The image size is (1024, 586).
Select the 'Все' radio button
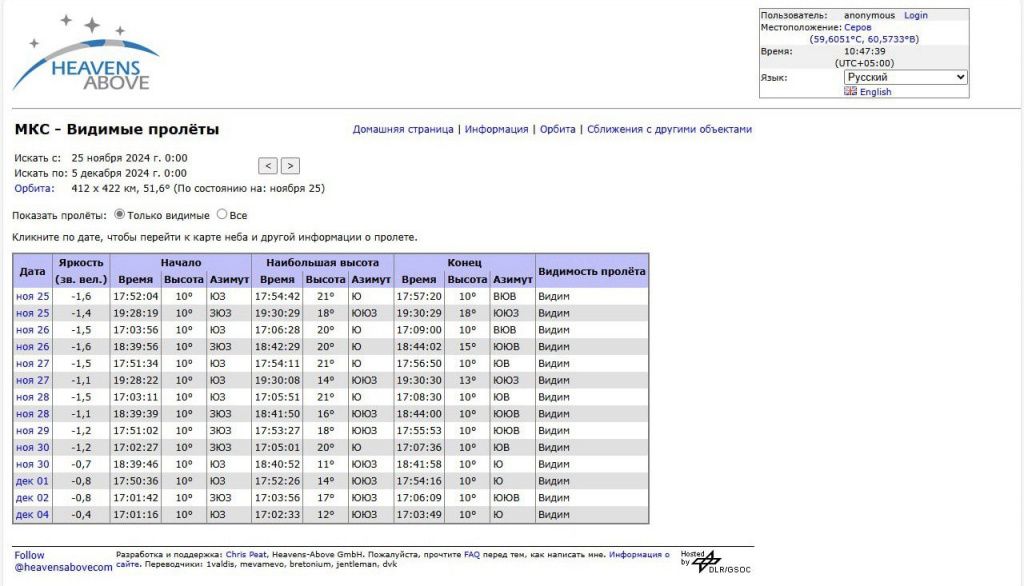click(x=222, y=214)
